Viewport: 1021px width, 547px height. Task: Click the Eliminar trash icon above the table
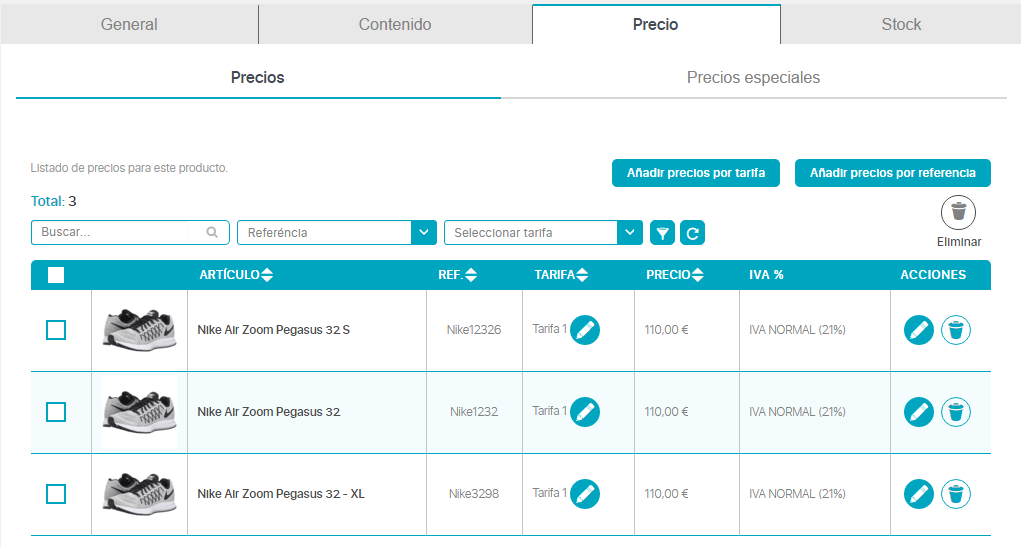958,212
